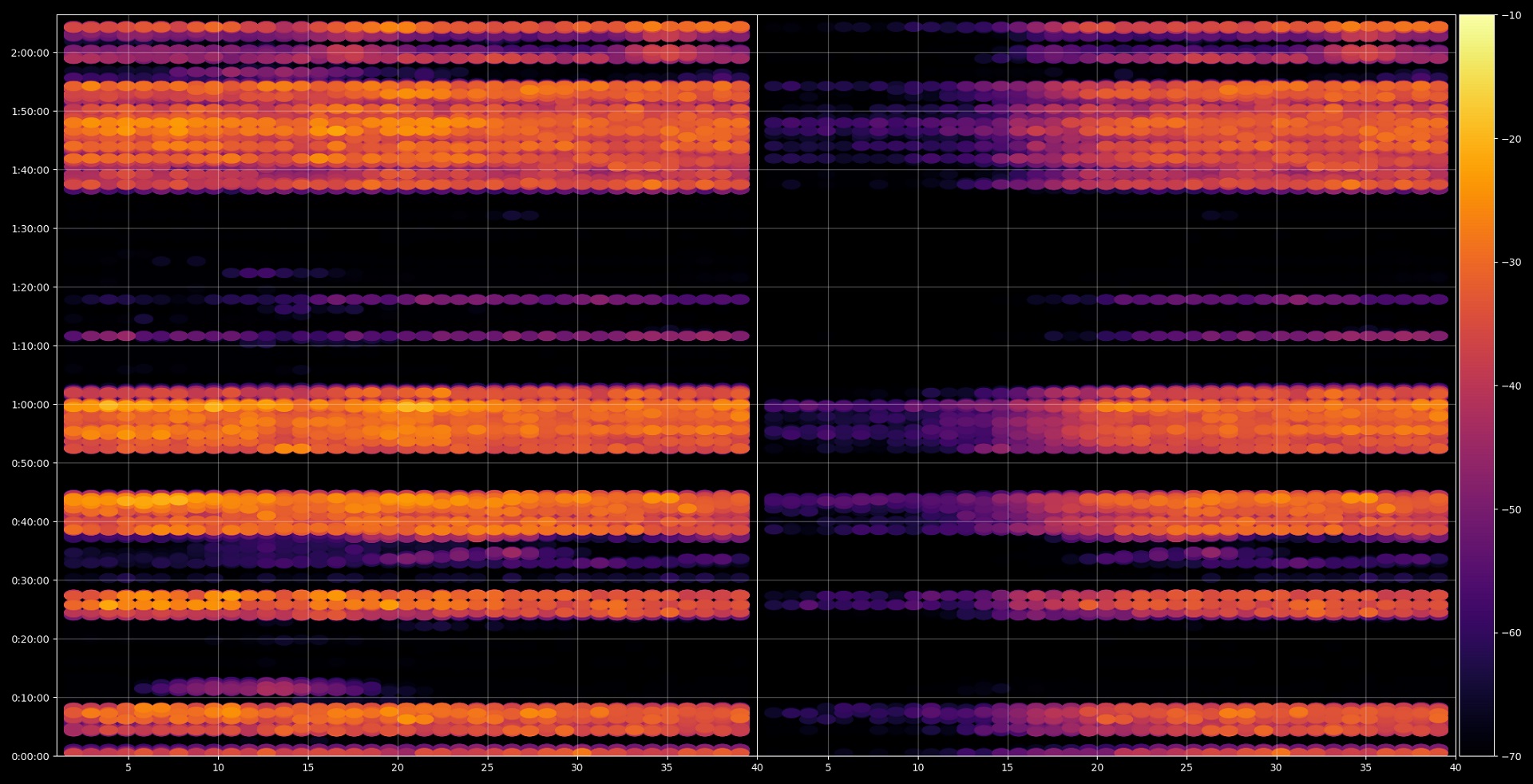Click the 2:00:00 y-axis tick label
The width and height of the screenshot is (1533, 784).
30,53
